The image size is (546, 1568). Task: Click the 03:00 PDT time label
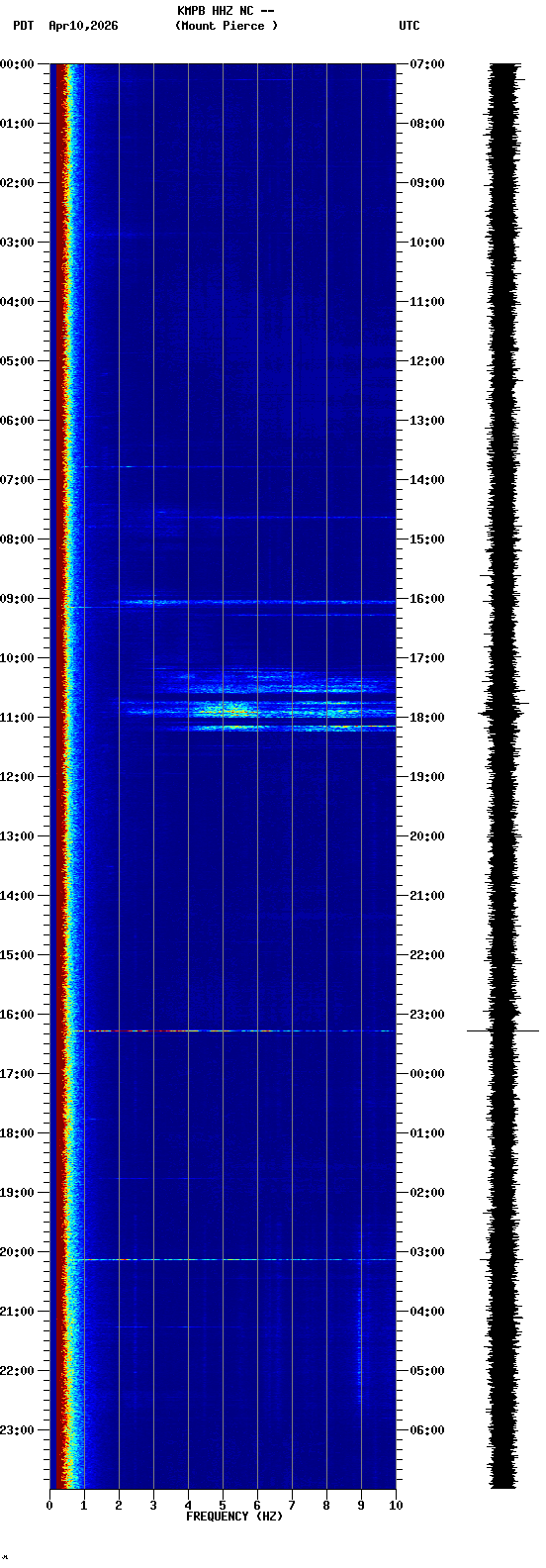[x=18, y=243]
